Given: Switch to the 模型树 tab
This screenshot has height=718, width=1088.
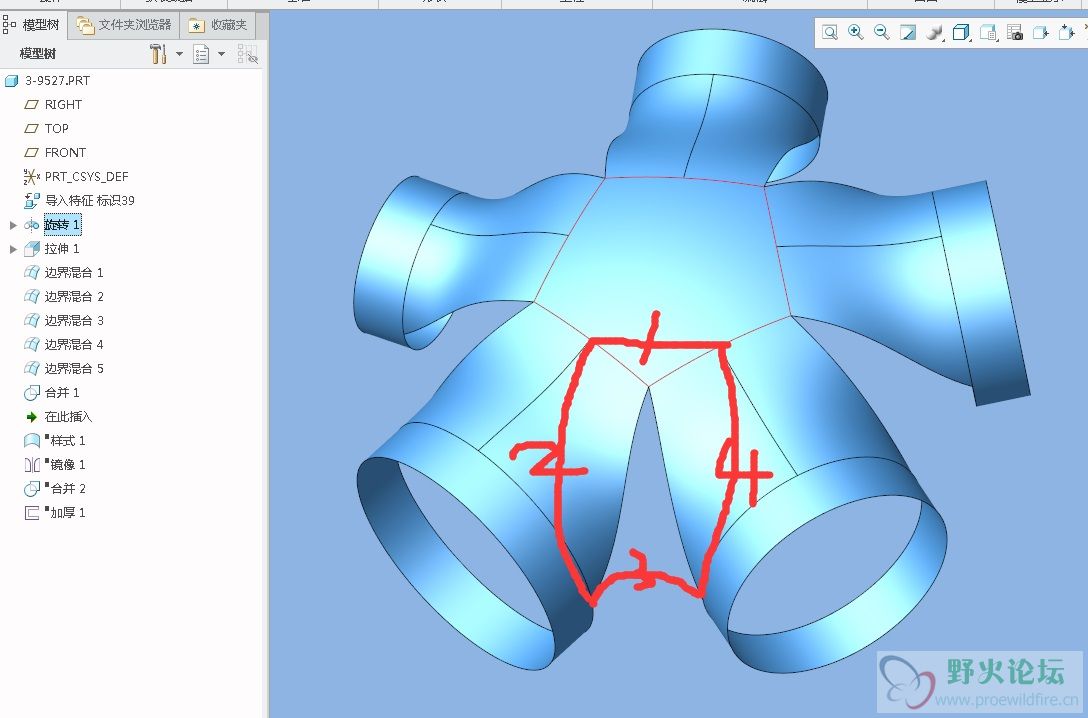Looking at the screenshot, I should 33,25.
